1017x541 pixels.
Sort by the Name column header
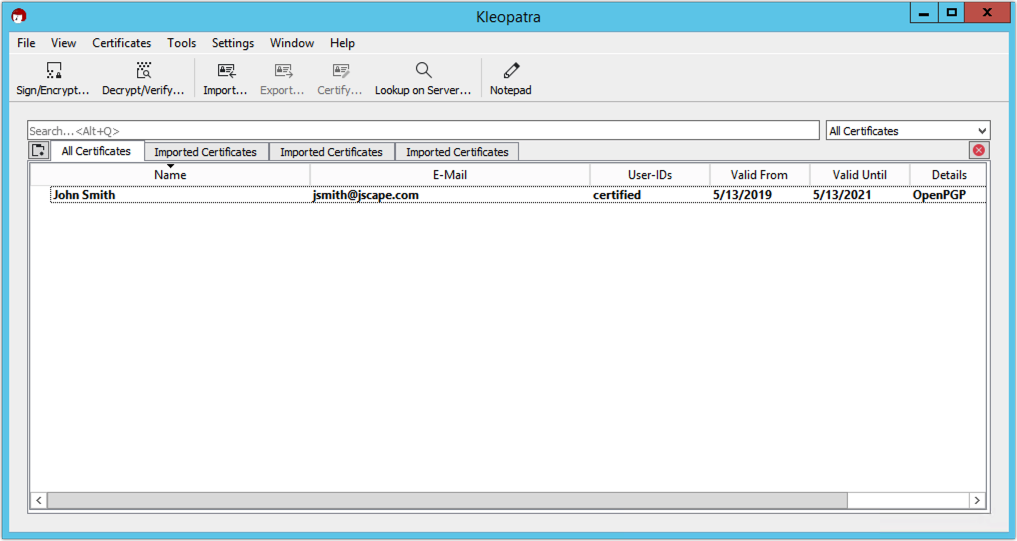coord(170,175)
